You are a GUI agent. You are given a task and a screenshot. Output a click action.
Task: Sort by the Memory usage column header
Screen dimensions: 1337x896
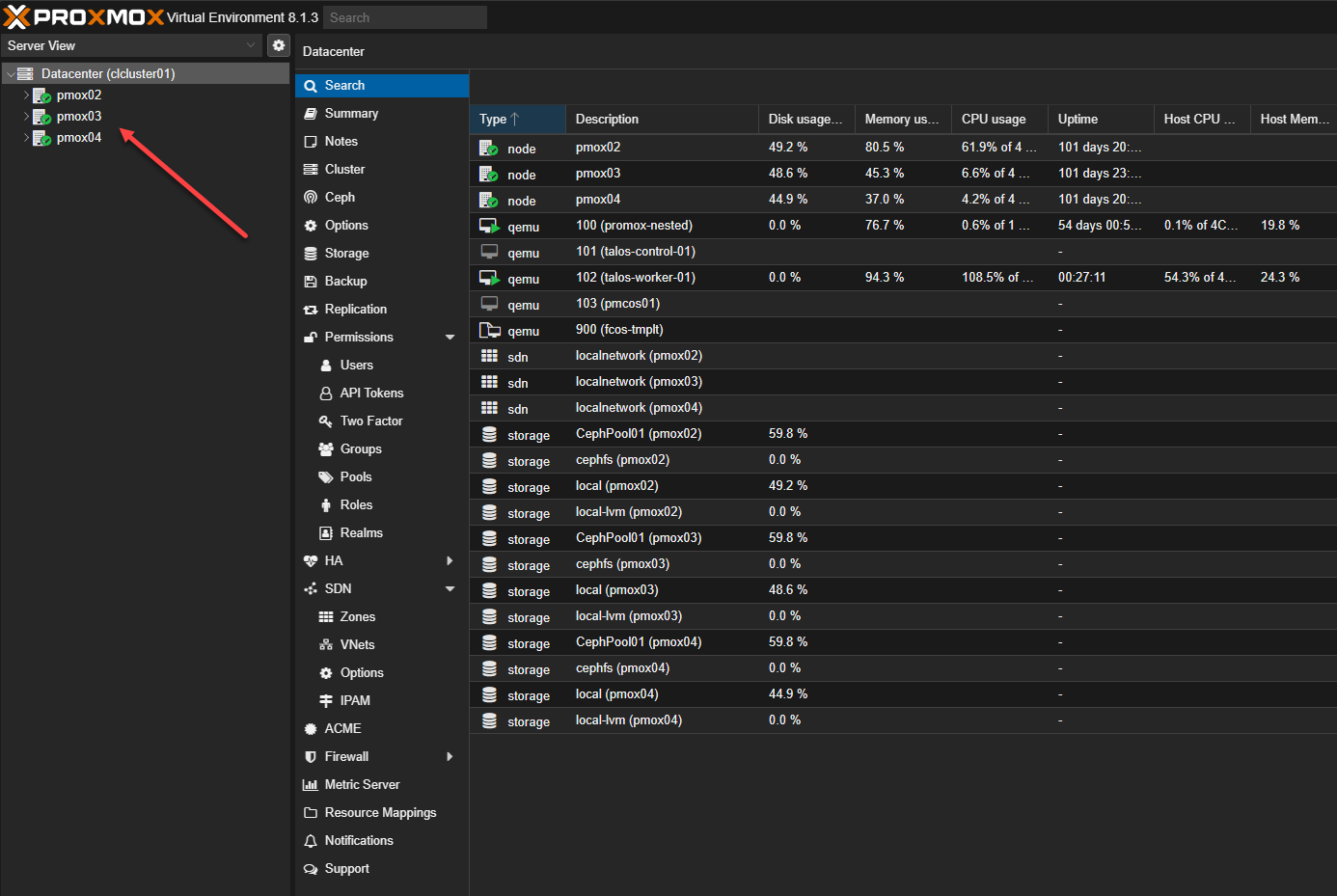pyautogui.click(x=901, y=119)
